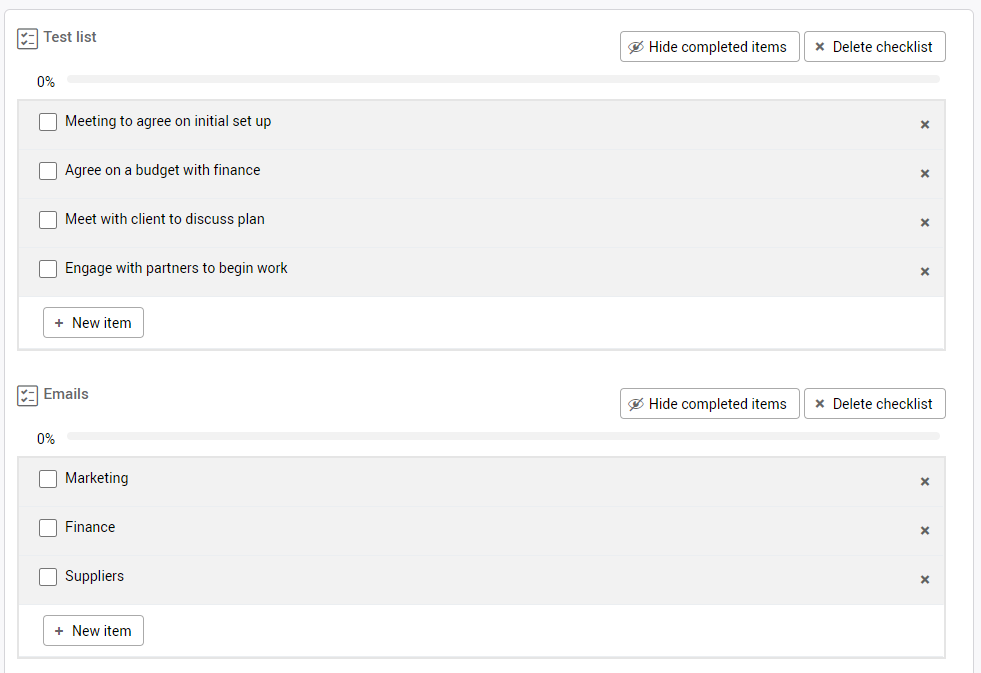
Task: Check the Suppliers checkbox
Action: (48, 577)
